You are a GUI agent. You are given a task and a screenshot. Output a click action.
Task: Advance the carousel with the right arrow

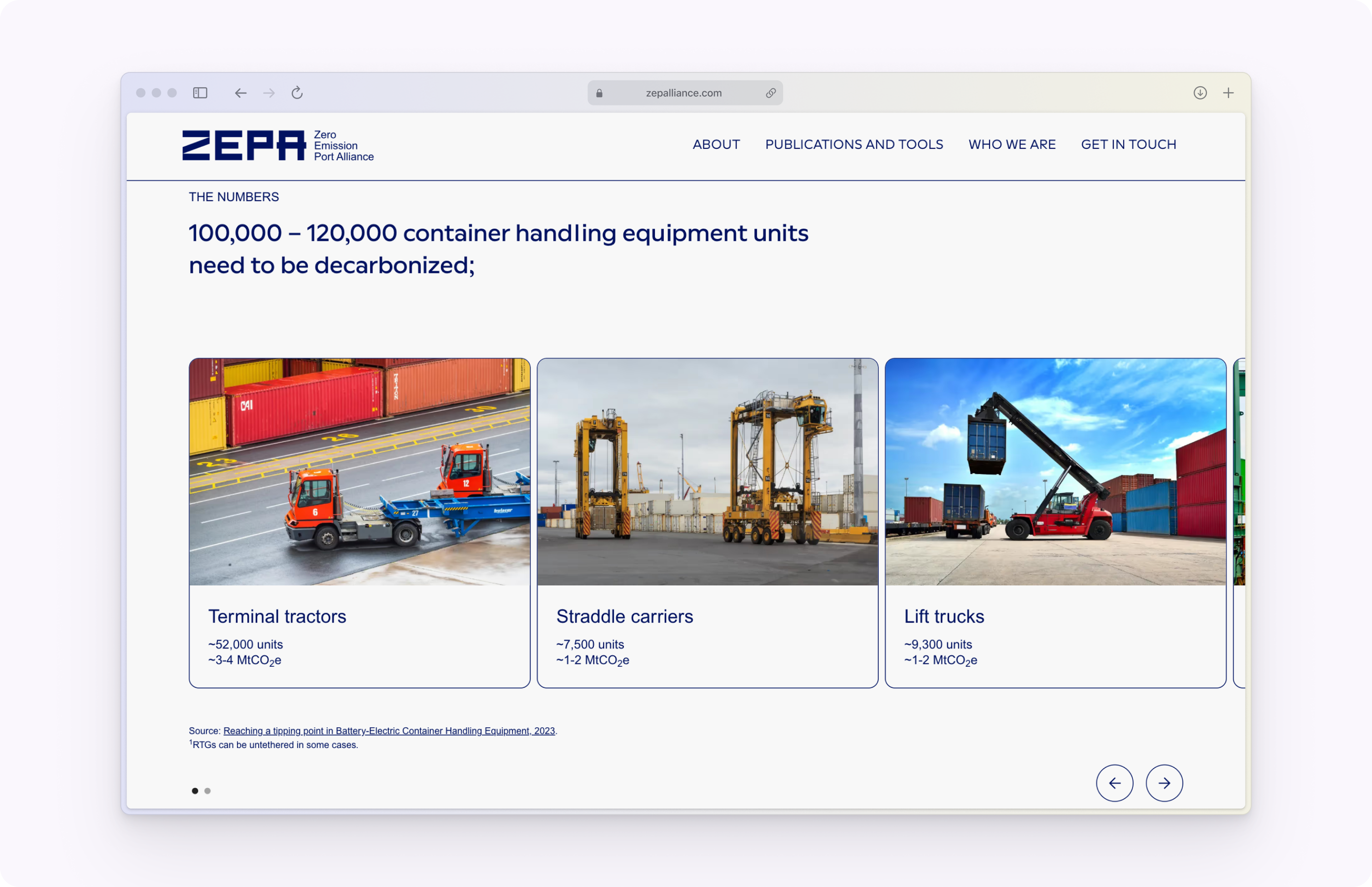tap(1165, 784)
